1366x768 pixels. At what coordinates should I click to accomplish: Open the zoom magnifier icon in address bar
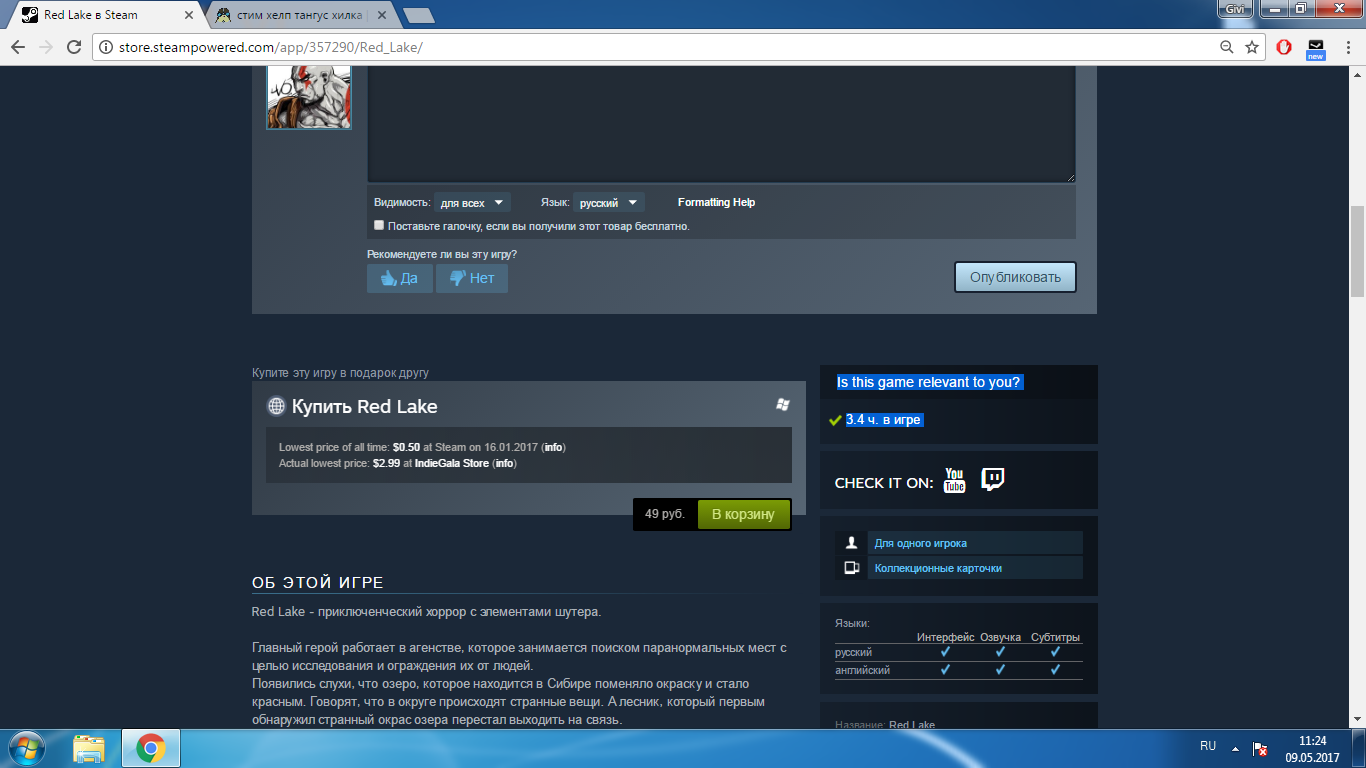click(1227, 47)
